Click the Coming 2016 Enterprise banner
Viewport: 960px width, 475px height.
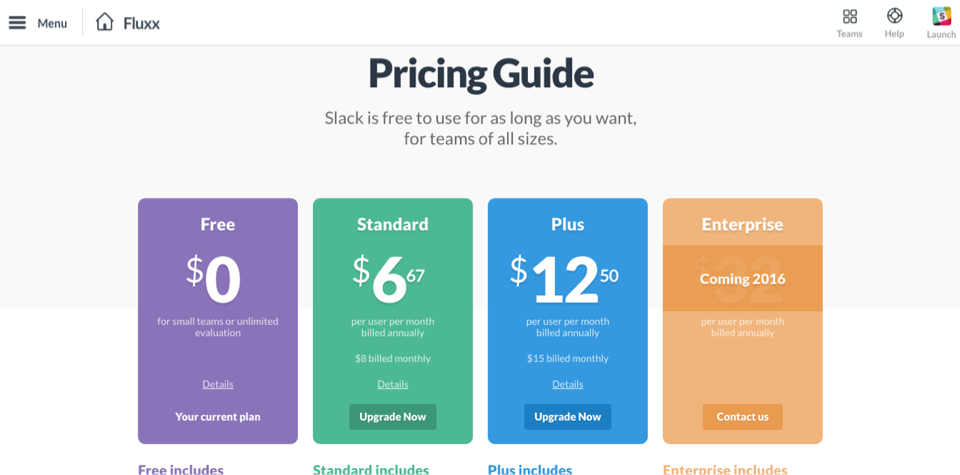[x=742, y=279]
